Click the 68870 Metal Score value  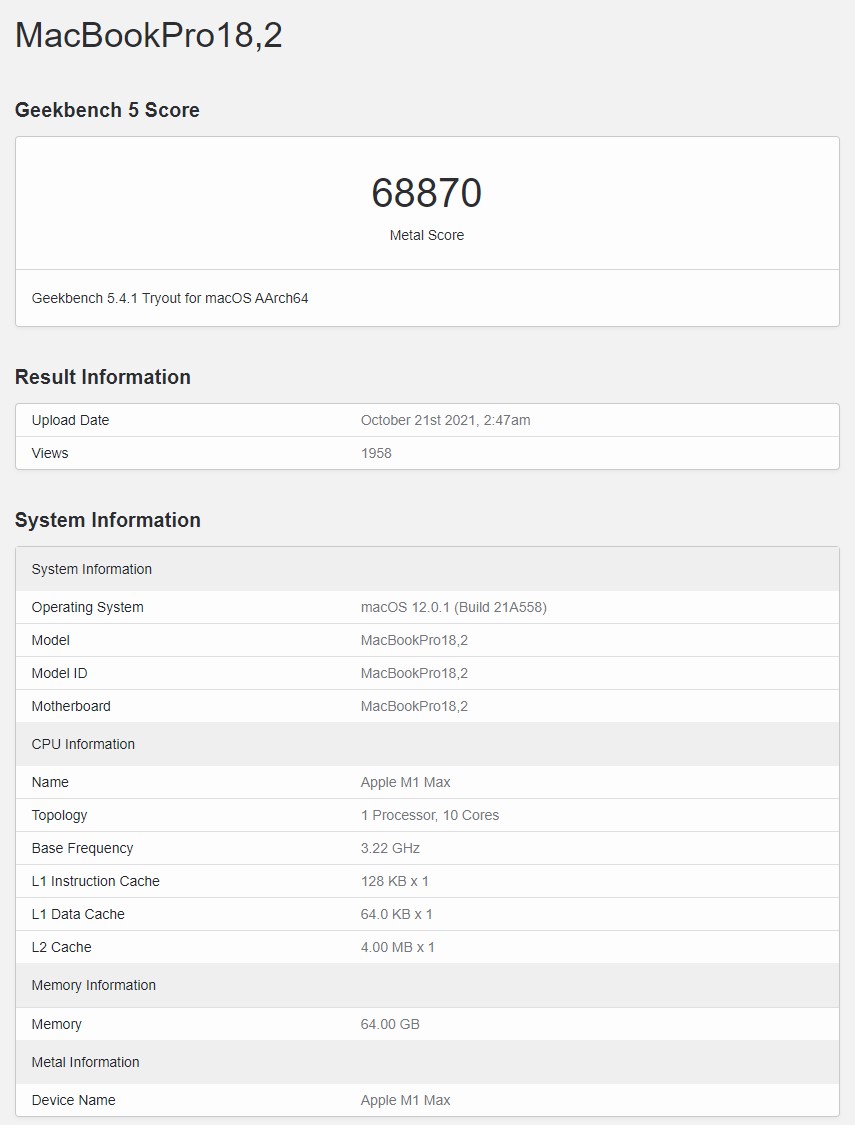point(427,194)
